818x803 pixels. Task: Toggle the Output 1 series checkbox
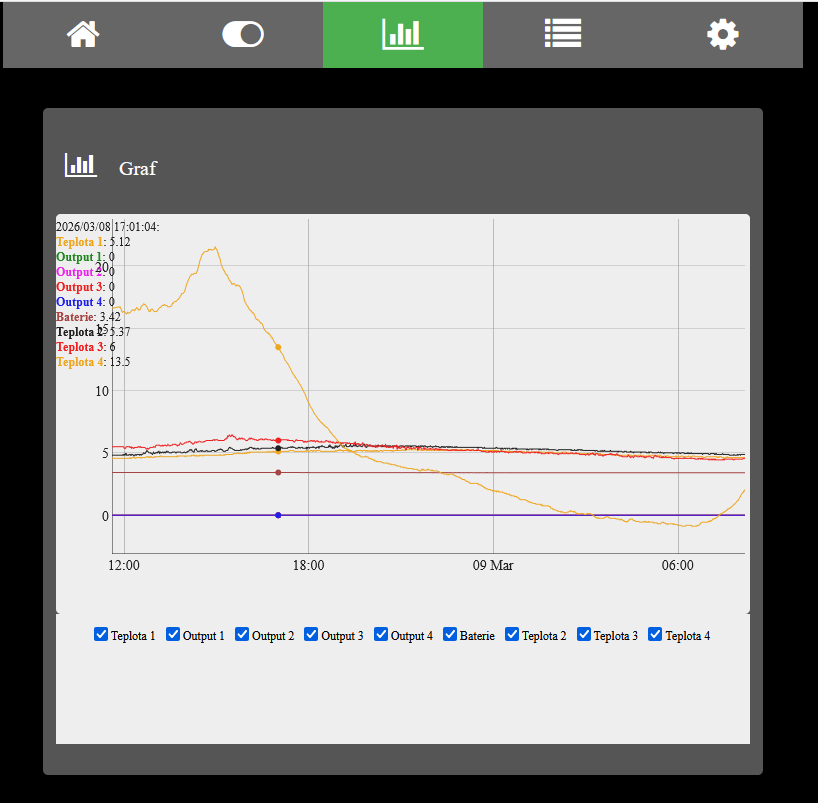point(173,634)
